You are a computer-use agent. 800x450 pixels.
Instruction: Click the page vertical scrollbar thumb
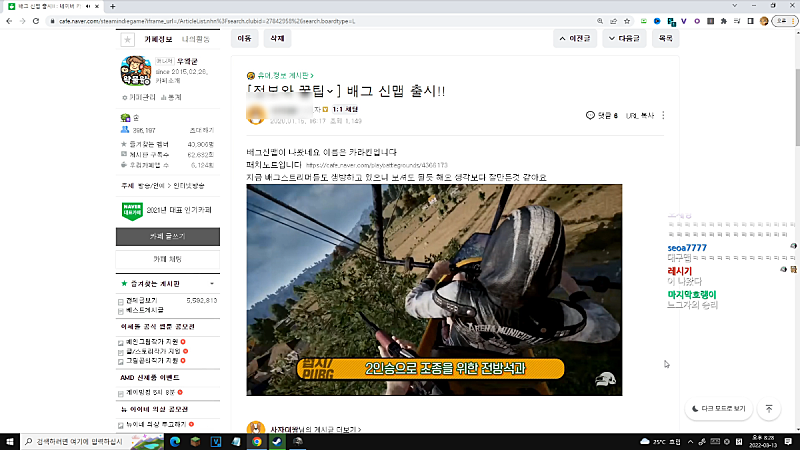click(796, 106)
